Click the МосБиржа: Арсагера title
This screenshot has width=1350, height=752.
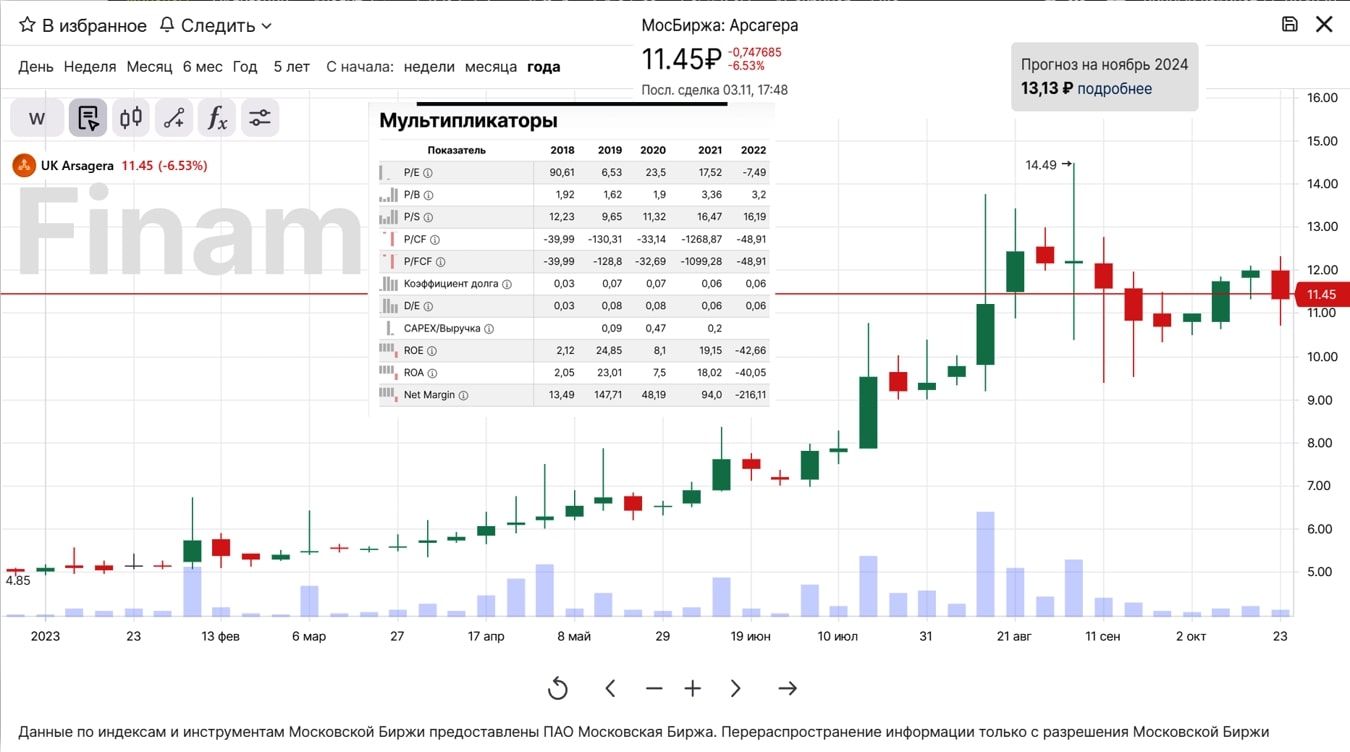[719, 25]
